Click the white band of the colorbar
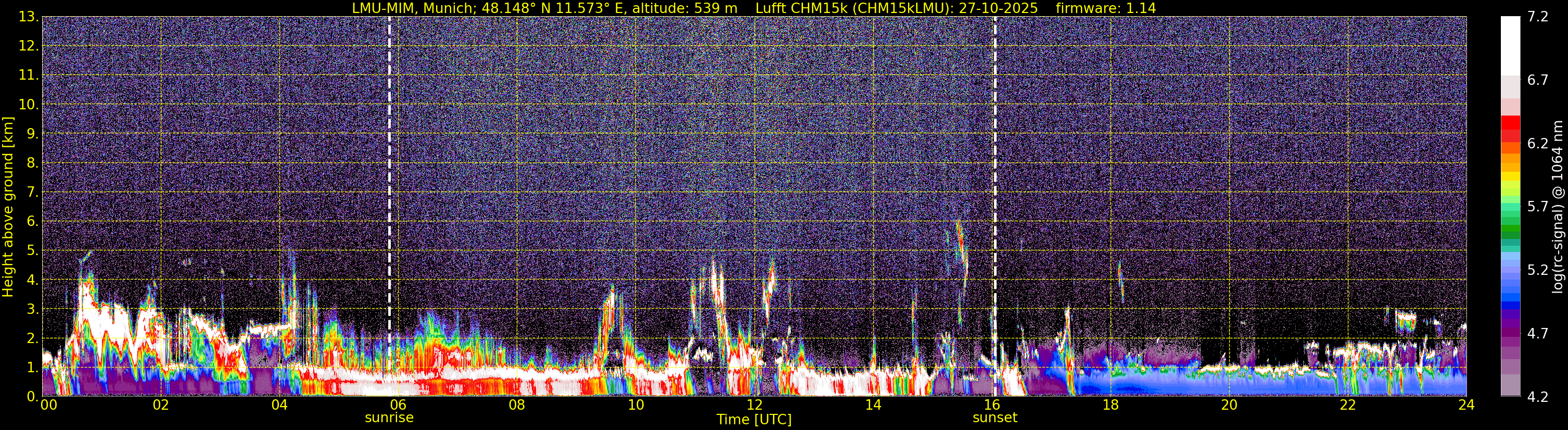This screenshot has width=1568, height=430. pyautogui.click(x=1510, y=46)
